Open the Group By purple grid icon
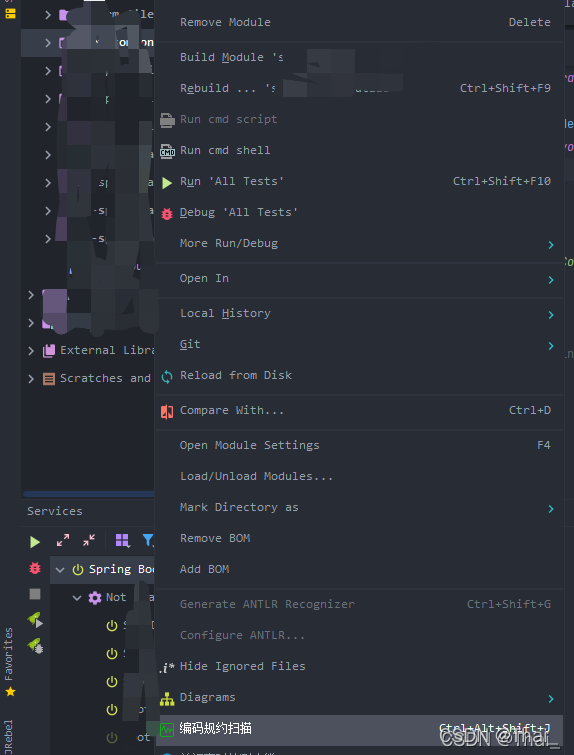The image size is (574, 755). 122,540
